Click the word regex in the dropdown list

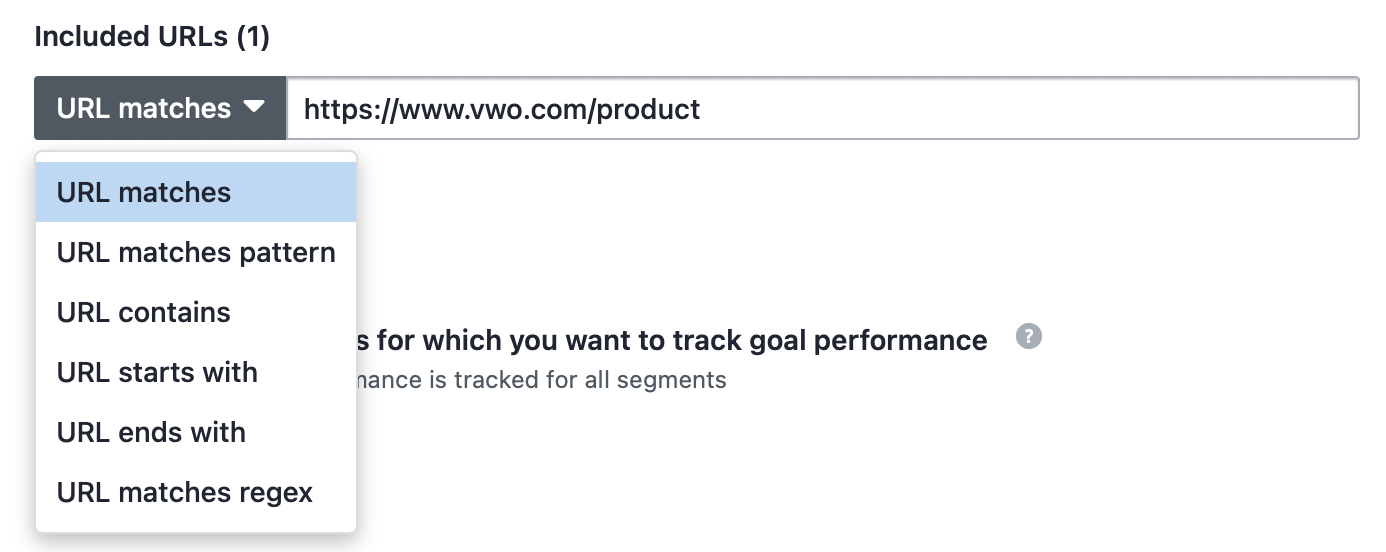275,493
